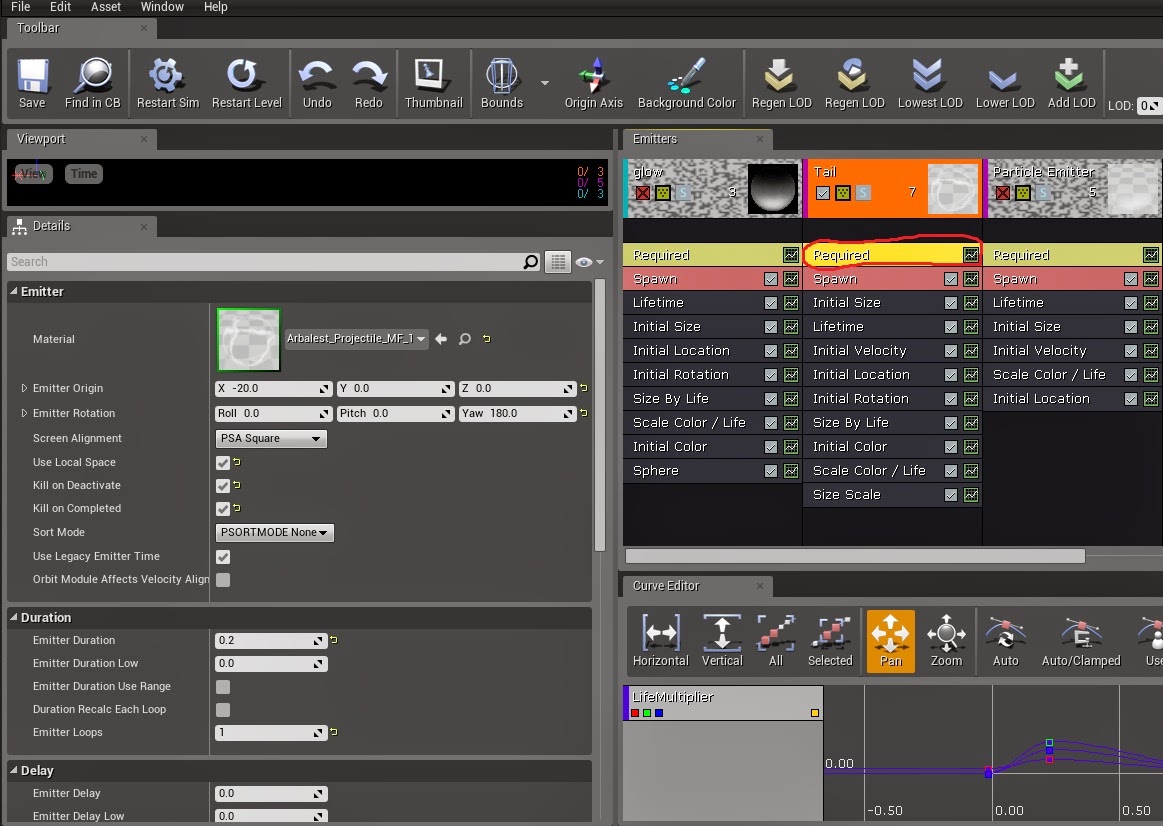Disable the glow Sphere module checkbox
The width and height of the screenshot is (1163, 826).
pos(771,471)
